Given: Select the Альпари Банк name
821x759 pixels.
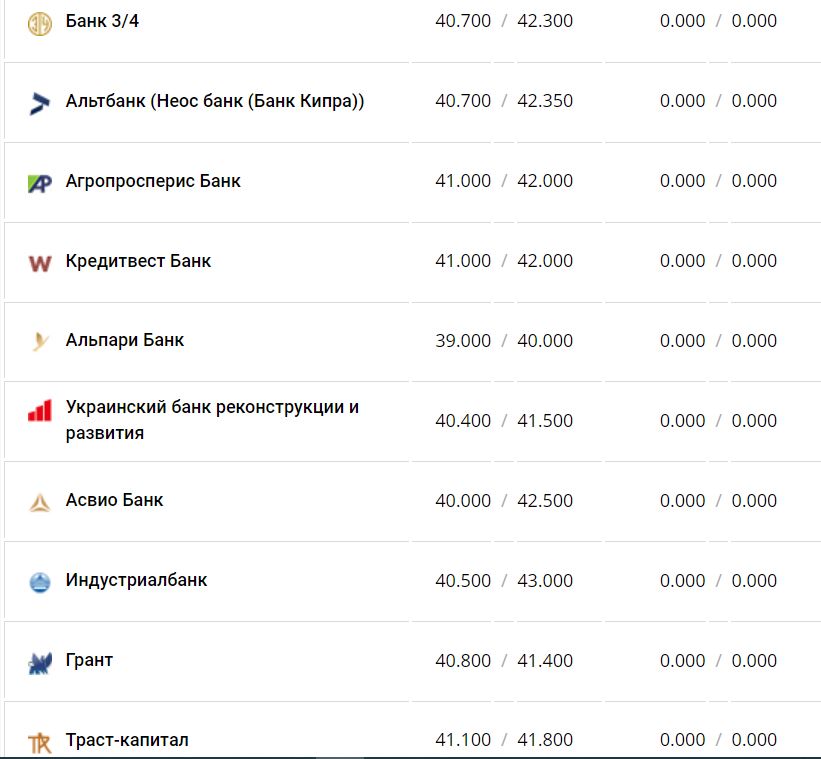Looking at the screenshot, I should pos(125,340).
